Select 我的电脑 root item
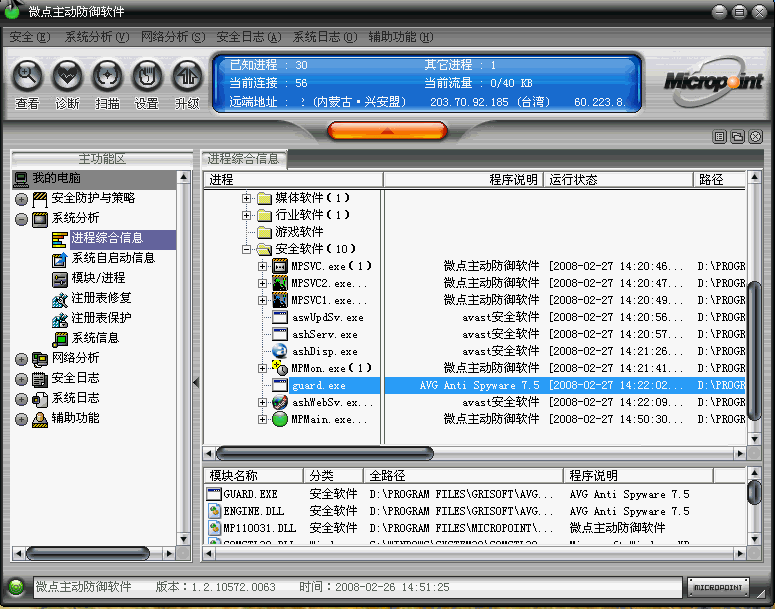775x609 pixels. click(x=94, y=178)
